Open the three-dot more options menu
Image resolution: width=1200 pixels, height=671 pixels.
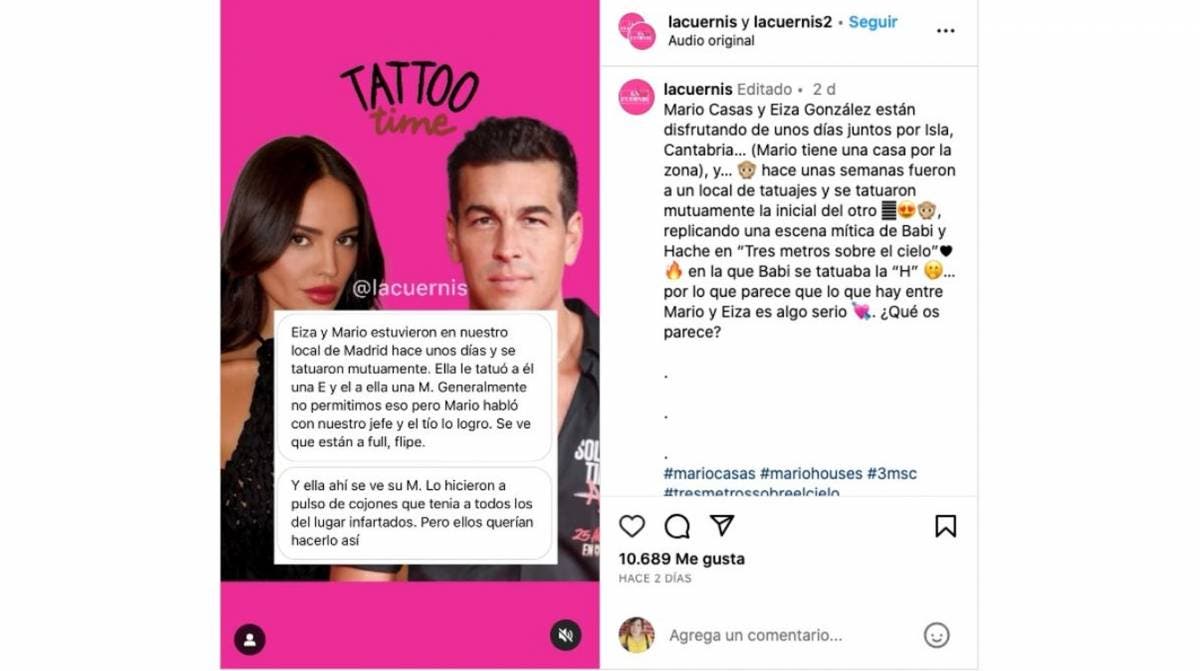pos(945,31)
